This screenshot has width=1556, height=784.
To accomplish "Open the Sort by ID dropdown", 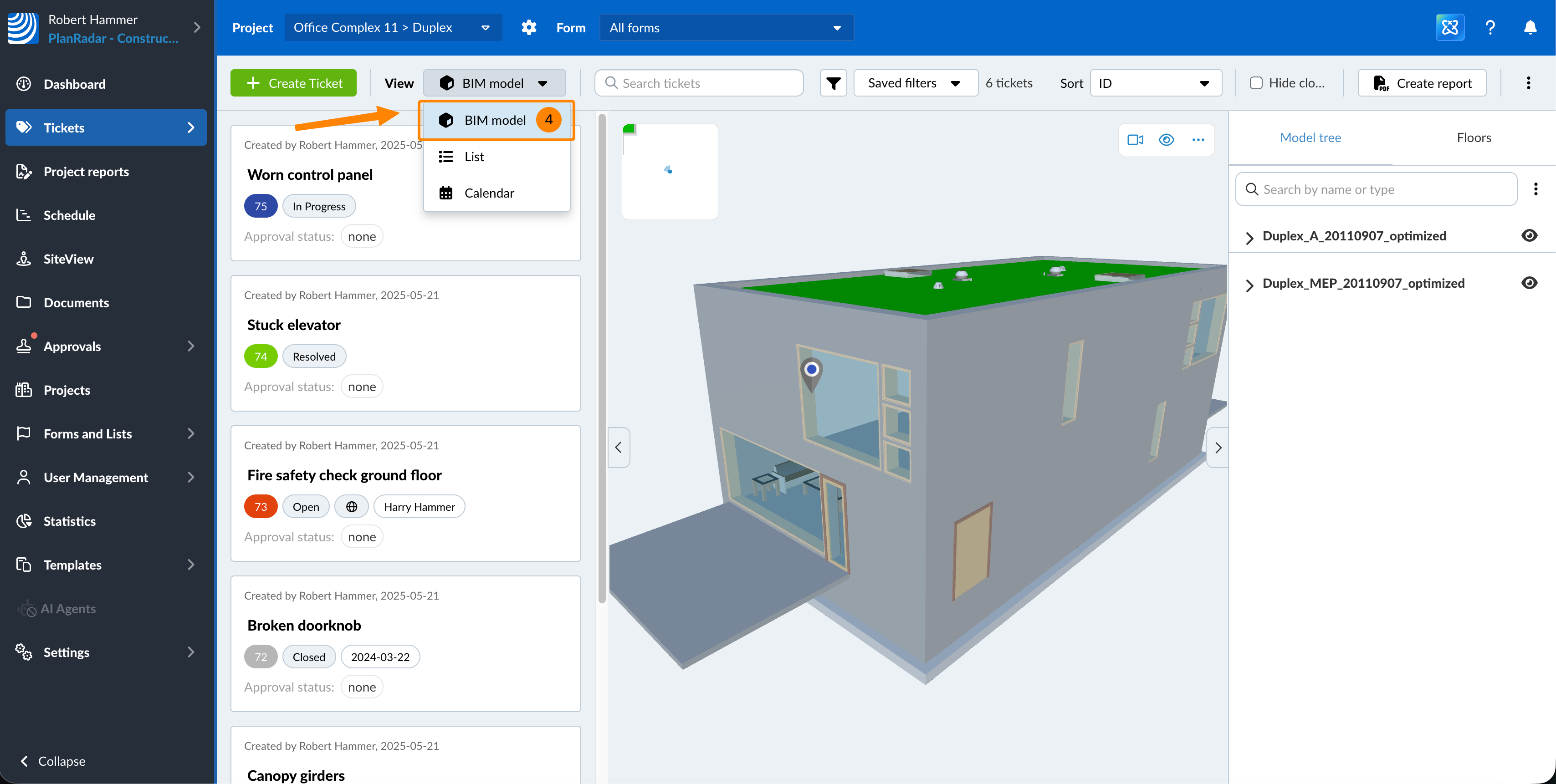I will point(1156,83).
